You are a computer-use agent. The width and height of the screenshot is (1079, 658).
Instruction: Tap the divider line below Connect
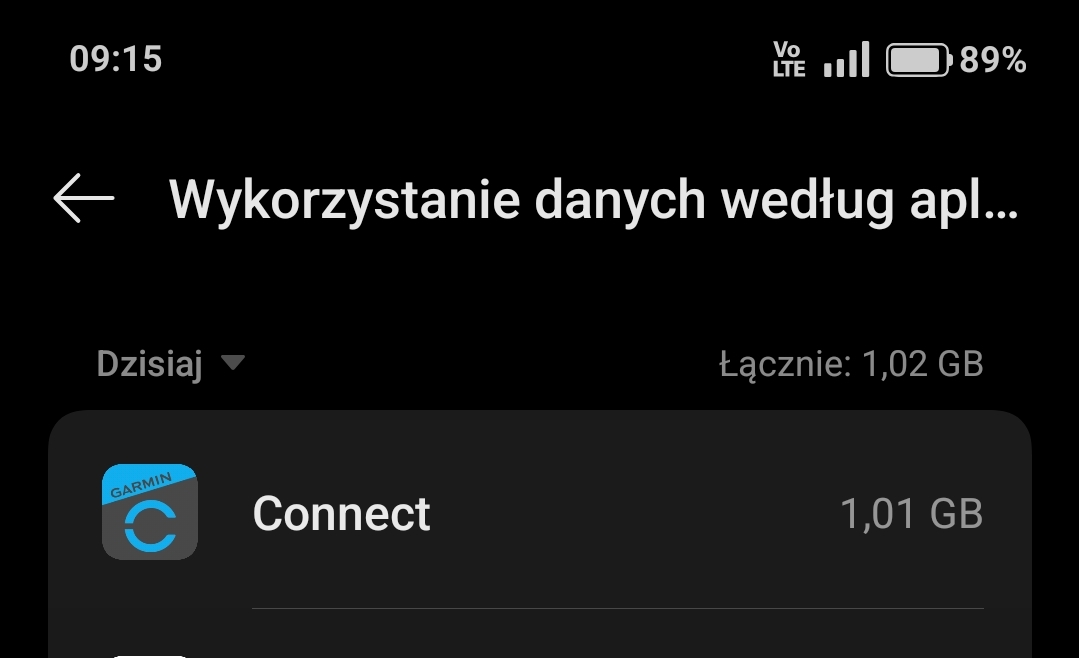click(x=618, y=608)
